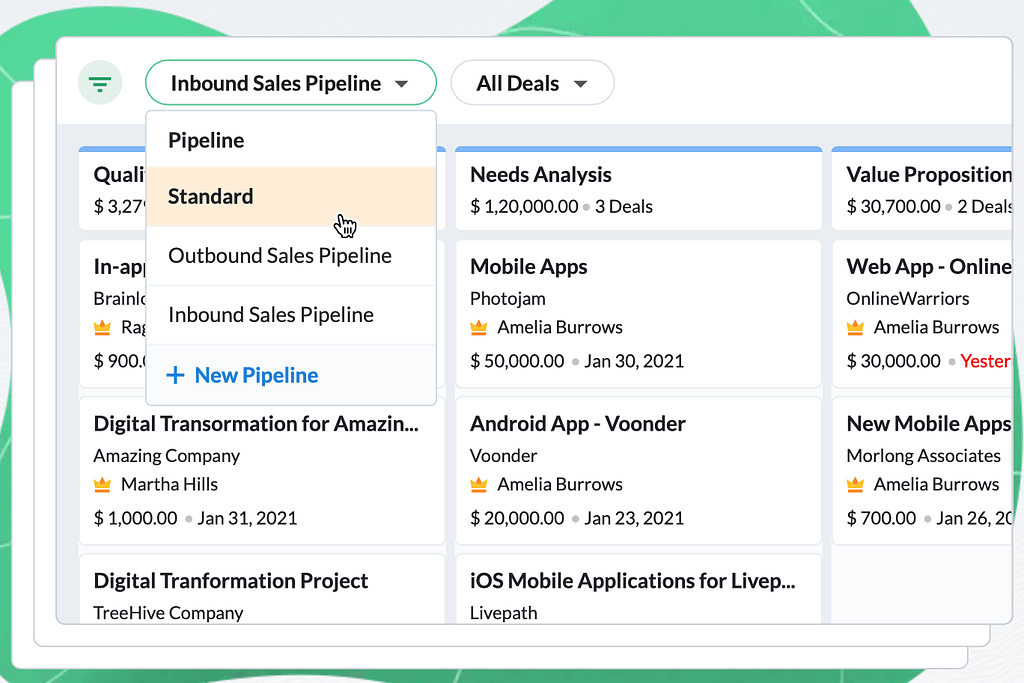Click crown icon on Web App - Online card
Image resolution: width=1024 pixels, height=683 pixels.
click(855, 327)
